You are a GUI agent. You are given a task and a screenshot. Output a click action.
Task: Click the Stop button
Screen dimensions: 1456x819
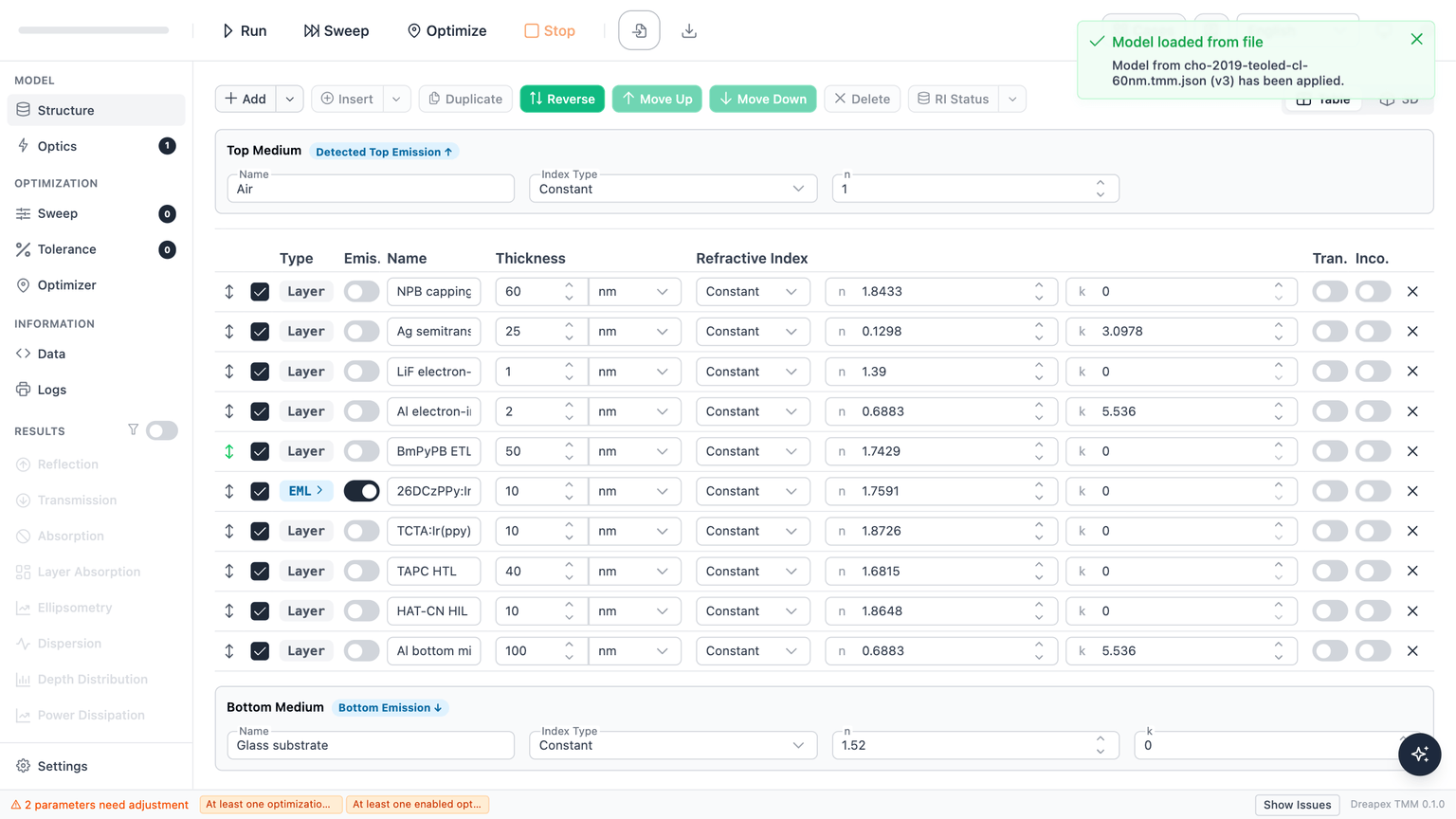tap(551, 31)
